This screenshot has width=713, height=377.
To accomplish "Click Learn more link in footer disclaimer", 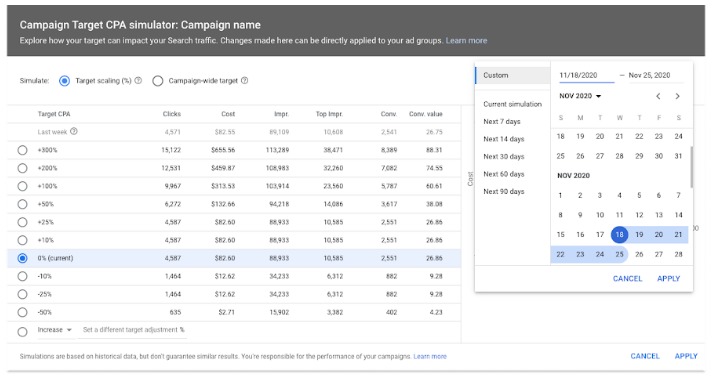I will 430,357.
